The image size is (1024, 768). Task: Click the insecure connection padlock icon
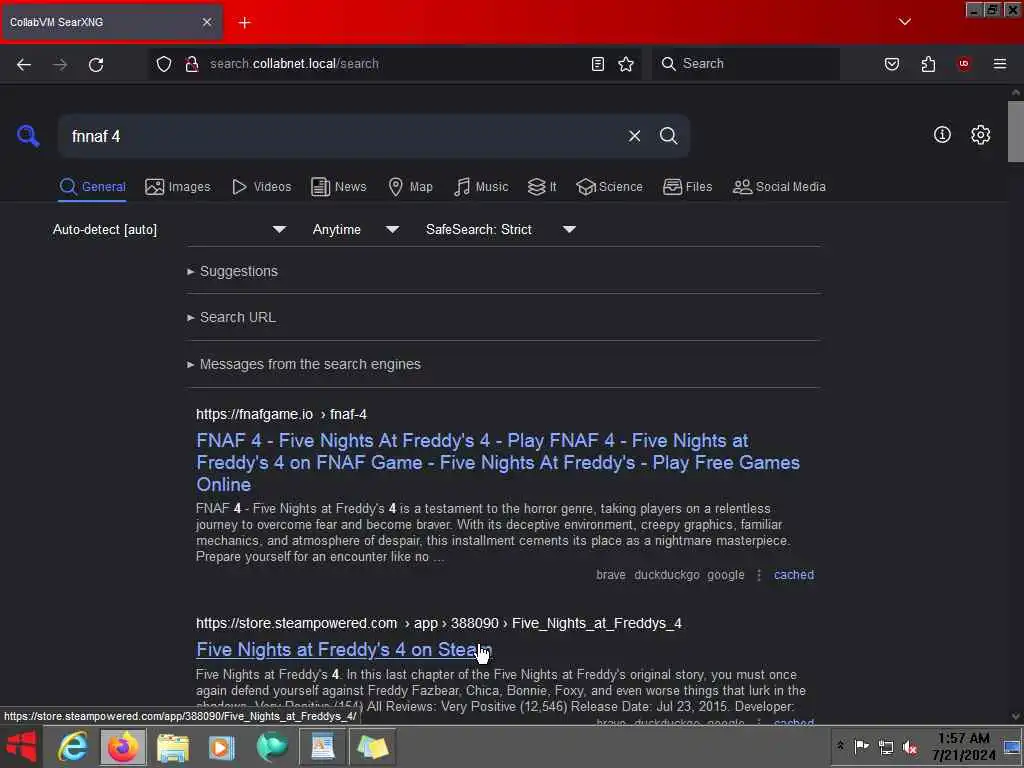[192, 64]
